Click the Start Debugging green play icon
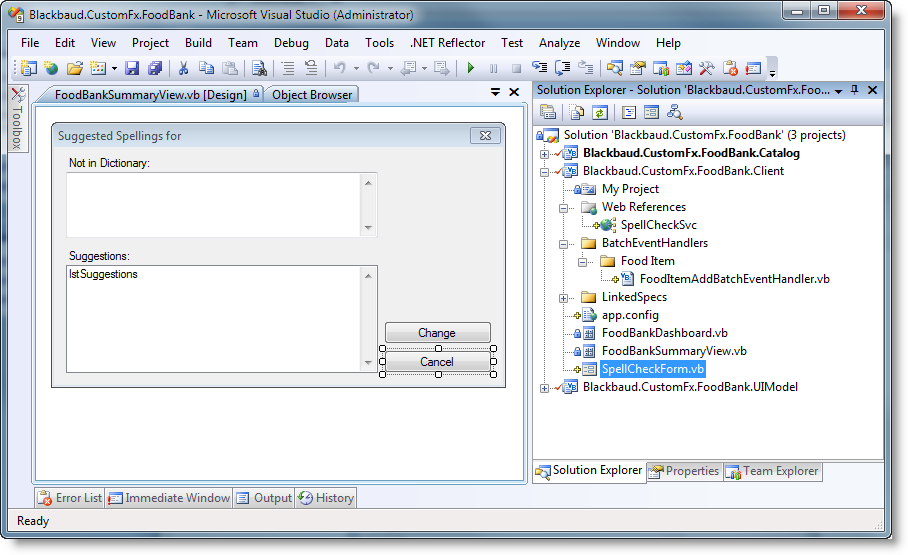The width and height of the screenshot is (908, 555). click(x=471, y=68)
